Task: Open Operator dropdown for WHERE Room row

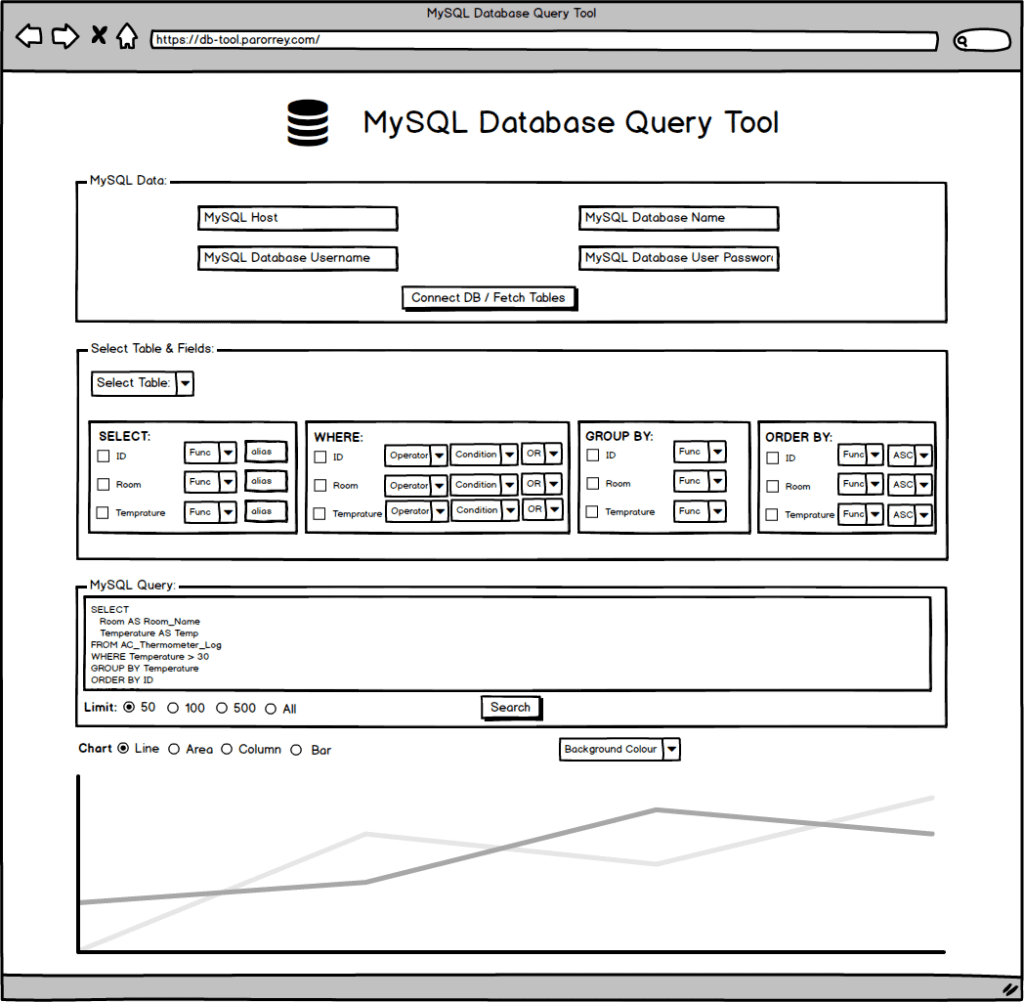Action: point(416,485)
